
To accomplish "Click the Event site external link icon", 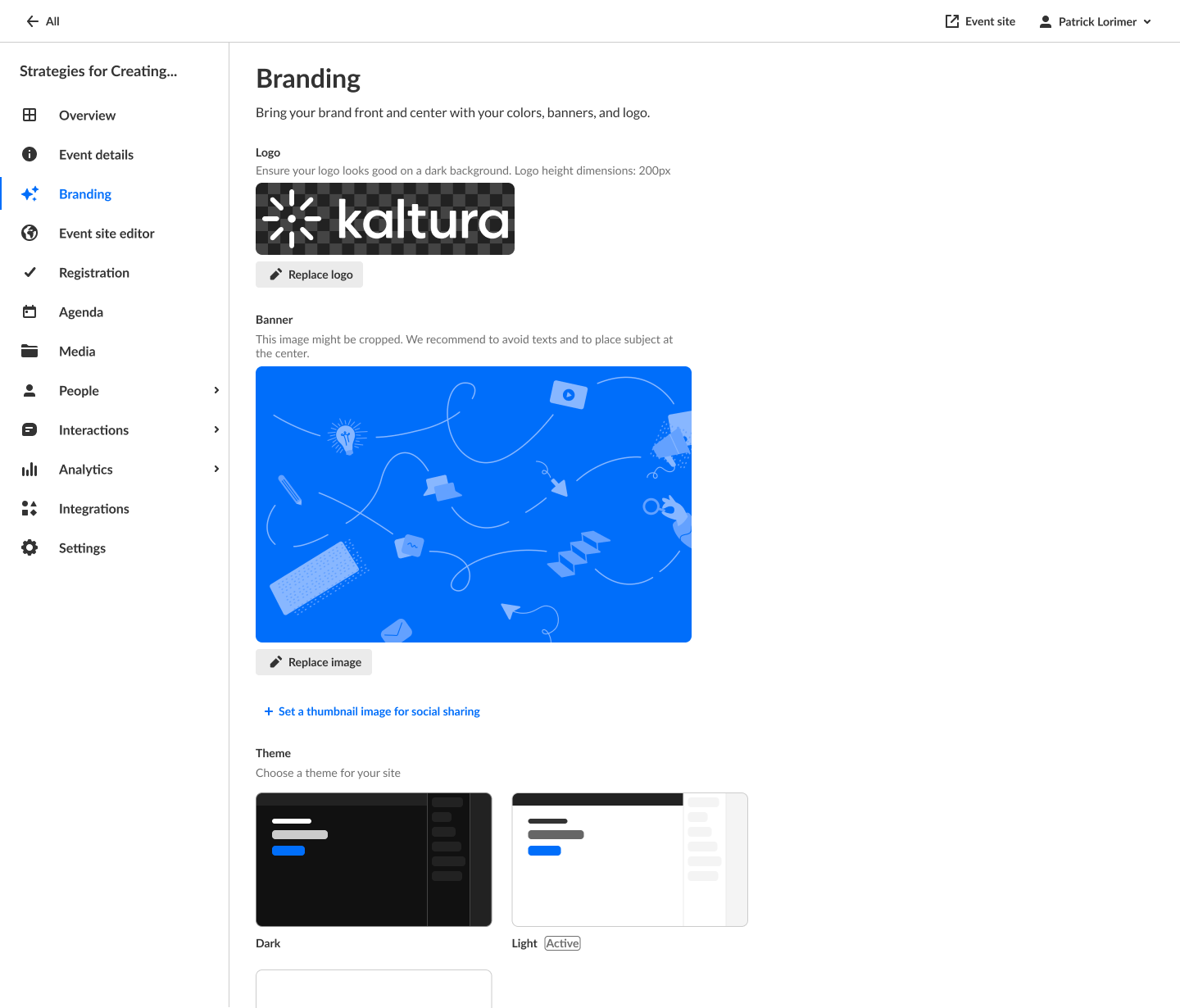I will [952, 21].
